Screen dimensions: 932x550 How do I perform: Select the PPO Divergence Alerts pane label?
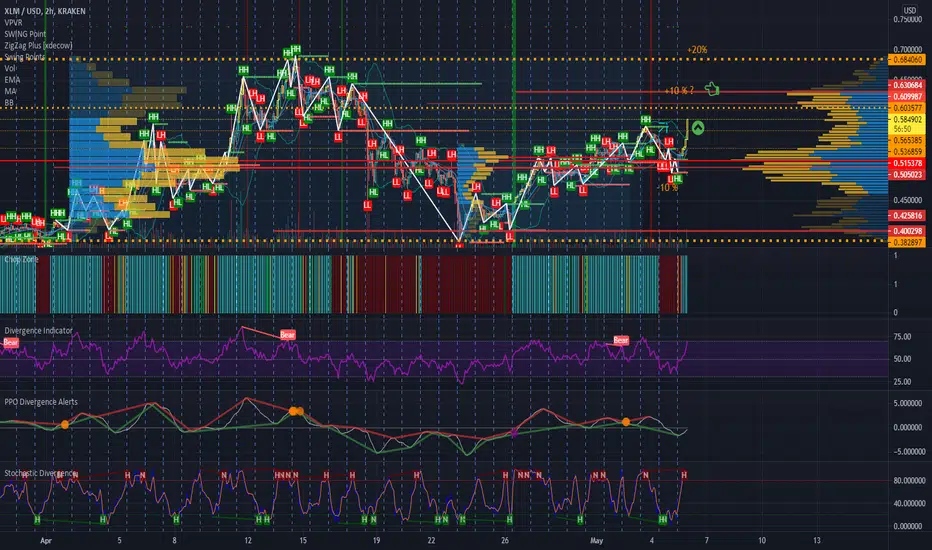[41, 402]
